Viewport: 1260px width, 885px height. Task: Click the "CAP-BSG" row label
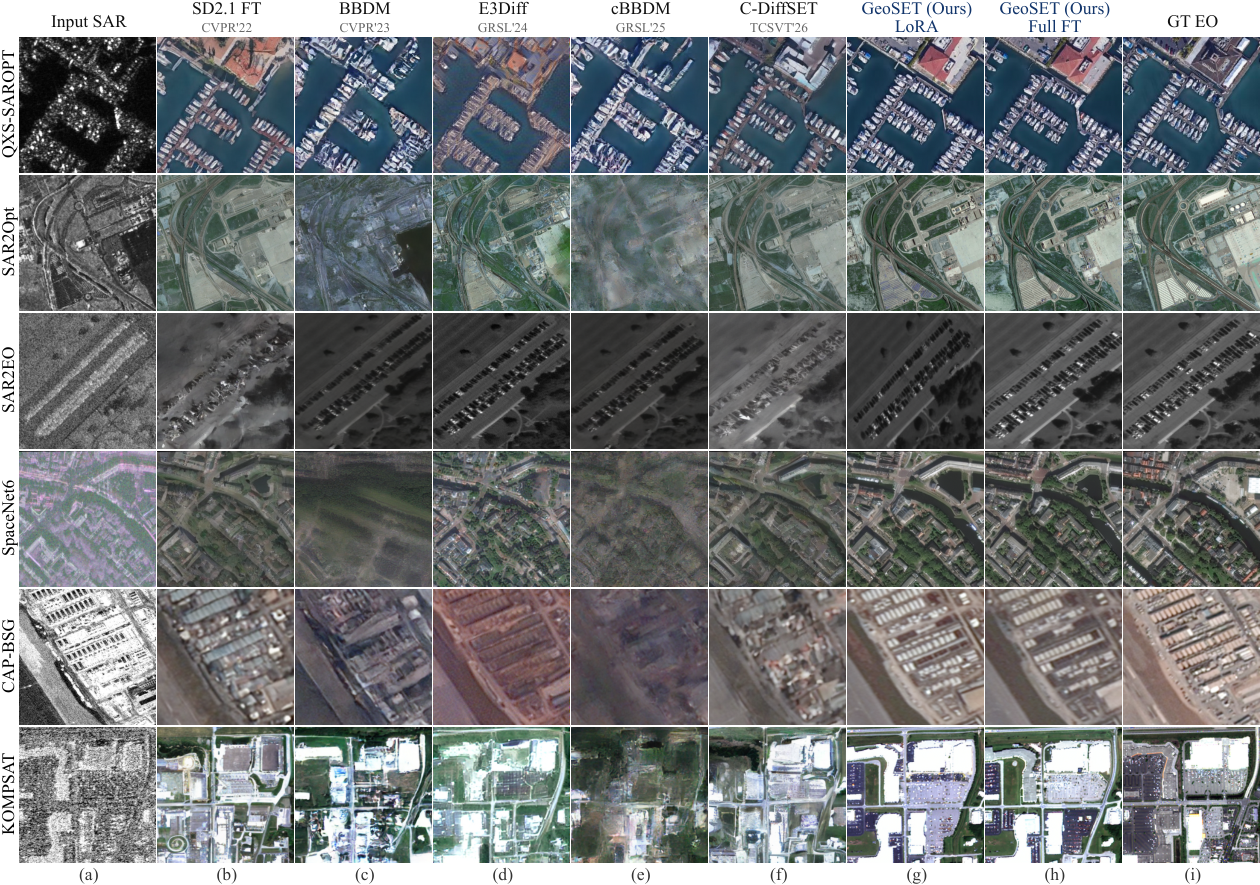point(10,656)
